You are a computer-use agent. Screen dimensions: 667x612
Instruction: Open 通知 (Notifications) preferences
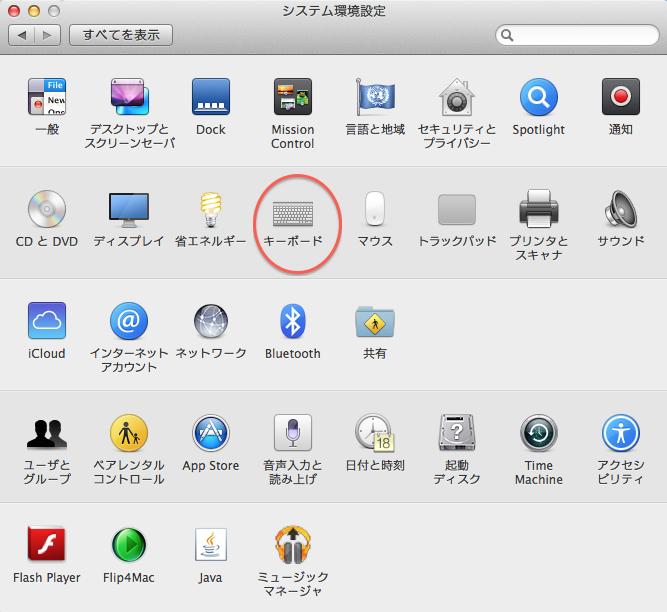[621, 97]
